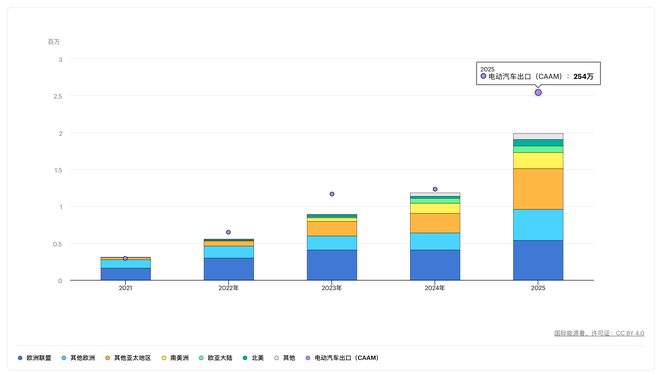Toggle the 电动汽车出口 (CAAM) legend series

pos(342,358)
